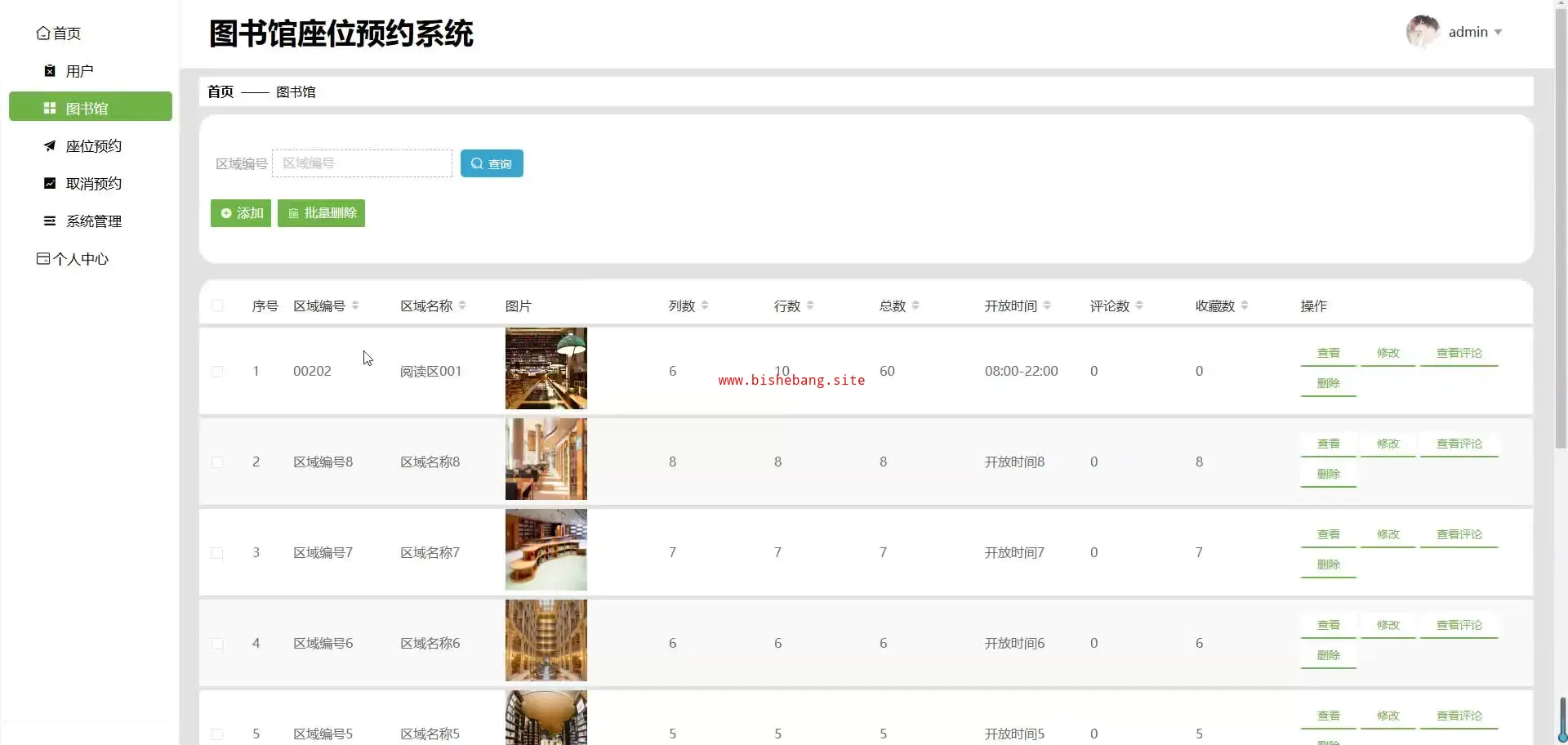Mark the checkbox for 区域编号6 row
This screenshot has height=745, width=1568.
pos(217,644)
